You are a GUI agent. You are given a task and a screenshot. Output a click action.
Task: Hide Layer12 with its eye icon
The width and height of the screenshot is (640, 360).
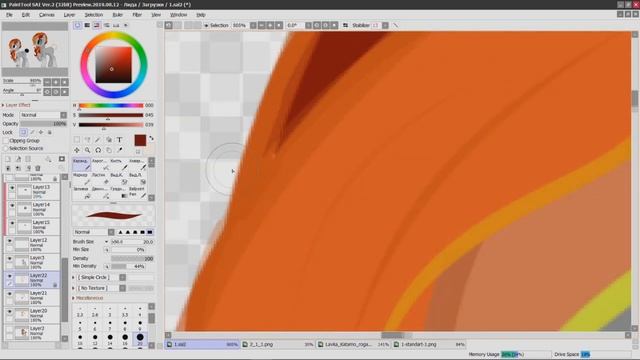tap(9, 241)
